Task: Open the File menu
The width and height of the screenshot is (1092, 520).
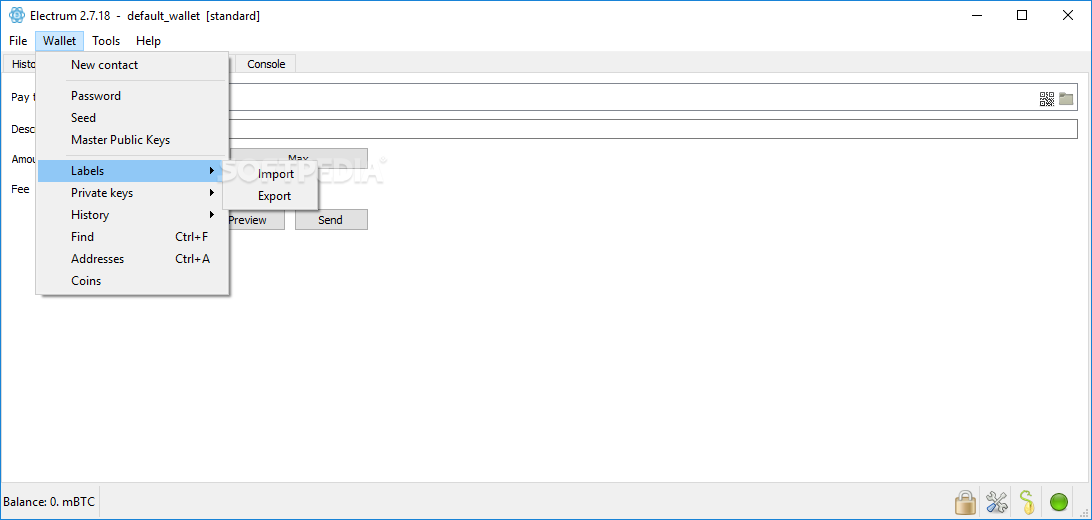Action: pos(18,41)
